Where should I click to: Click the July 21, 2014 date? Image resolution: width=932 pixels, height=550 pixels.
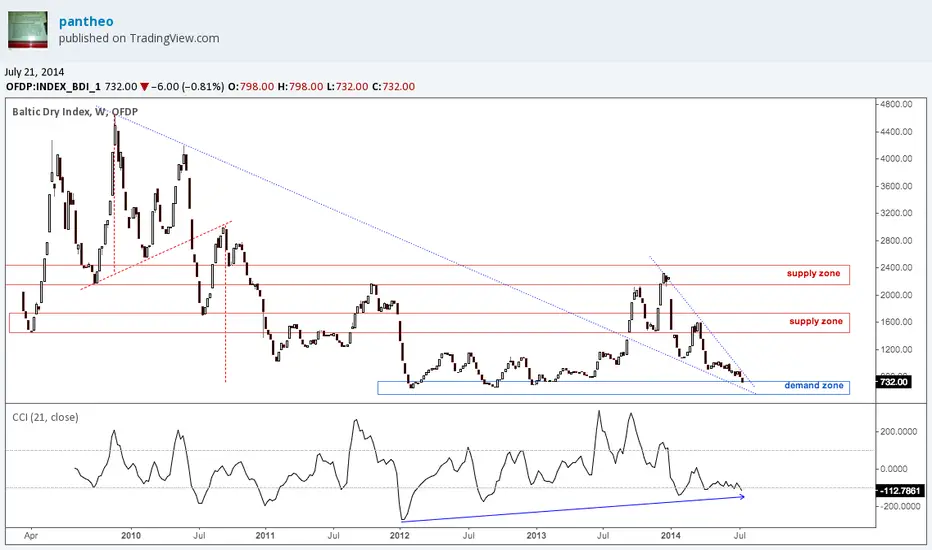pyautogui.click(x=34, y=72)
